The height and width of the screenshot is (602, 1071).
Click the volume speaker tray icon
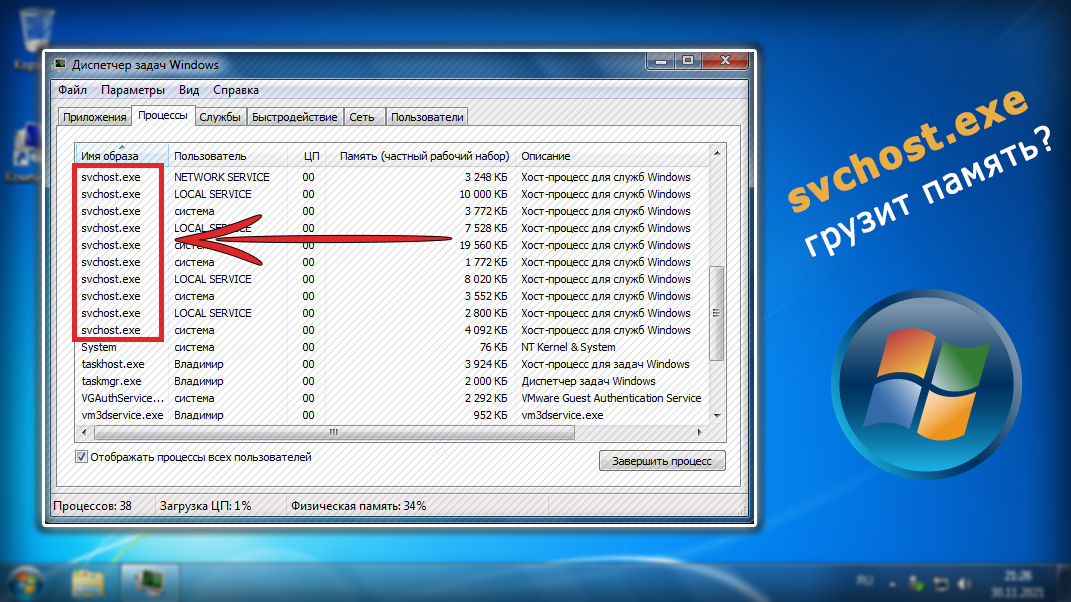tap(964, 584)
